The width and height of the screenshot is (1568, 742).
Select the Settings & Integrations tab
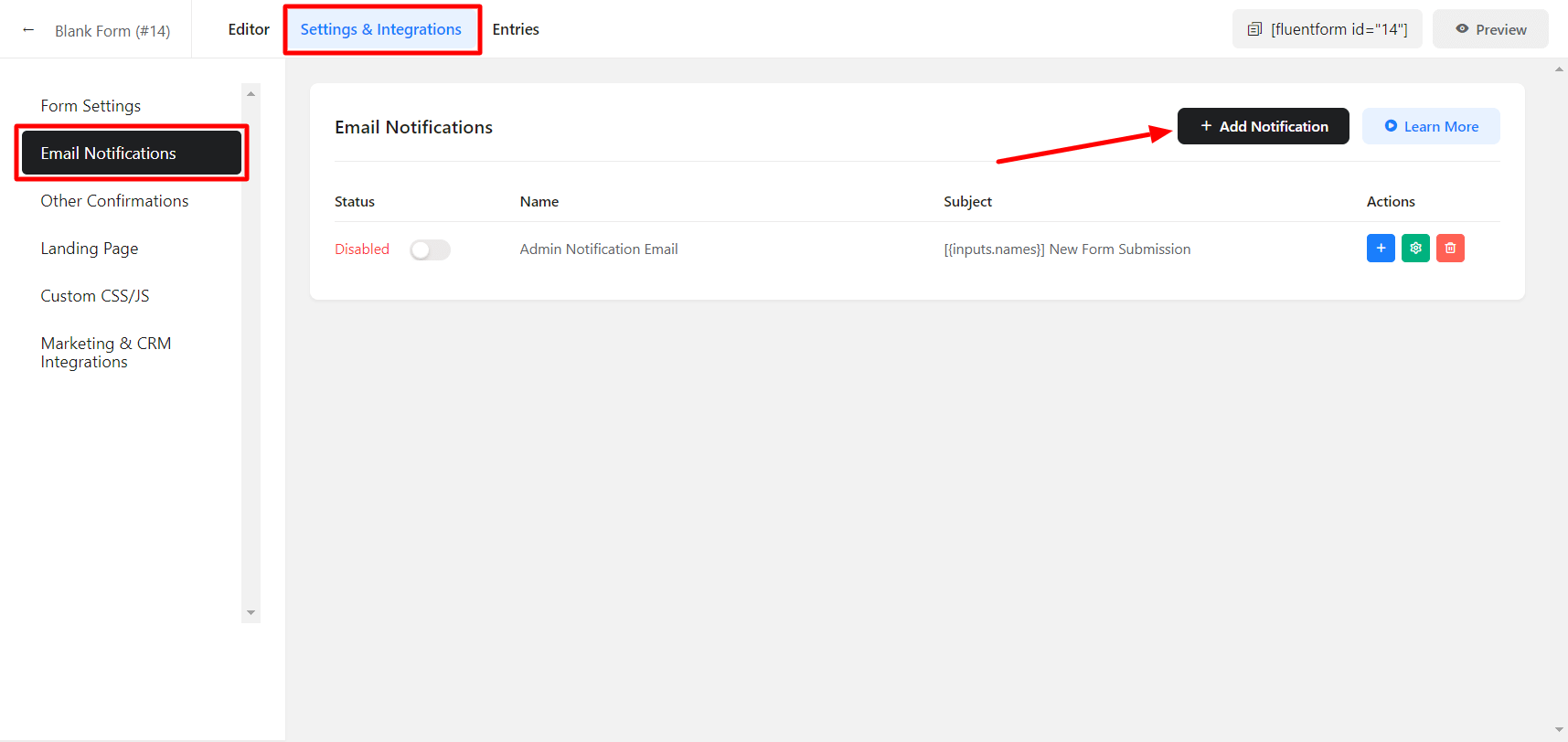(381, 29)
